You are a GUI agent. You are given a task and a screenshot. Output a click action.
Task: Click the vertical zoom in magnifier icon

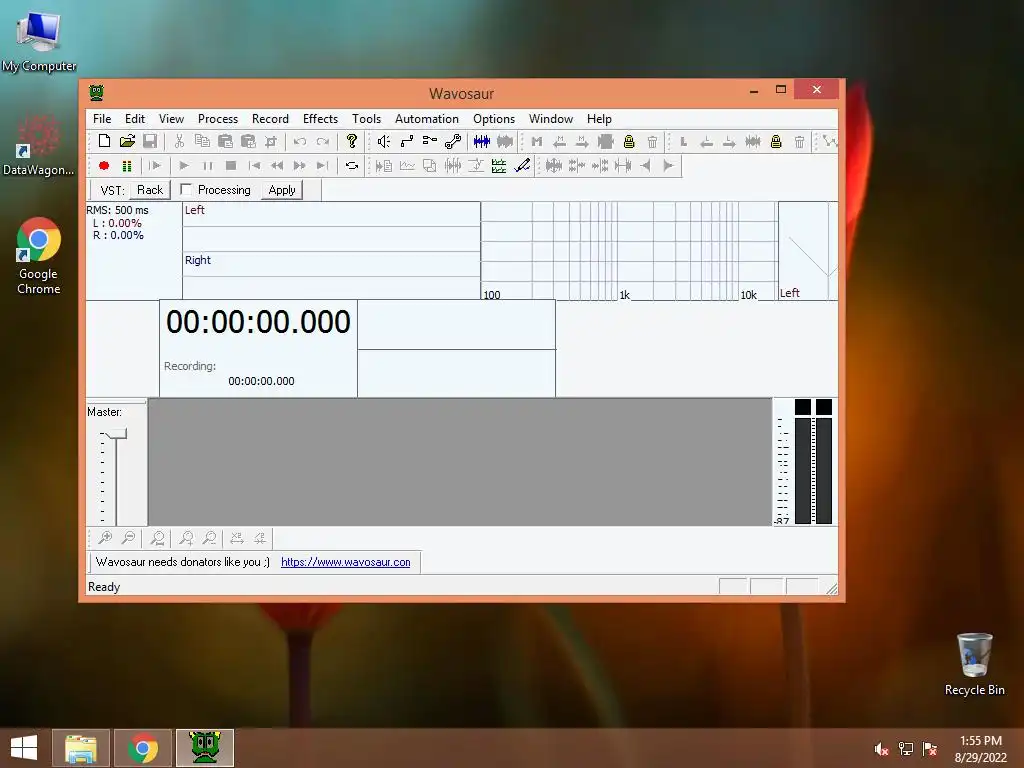coord(187,538)
